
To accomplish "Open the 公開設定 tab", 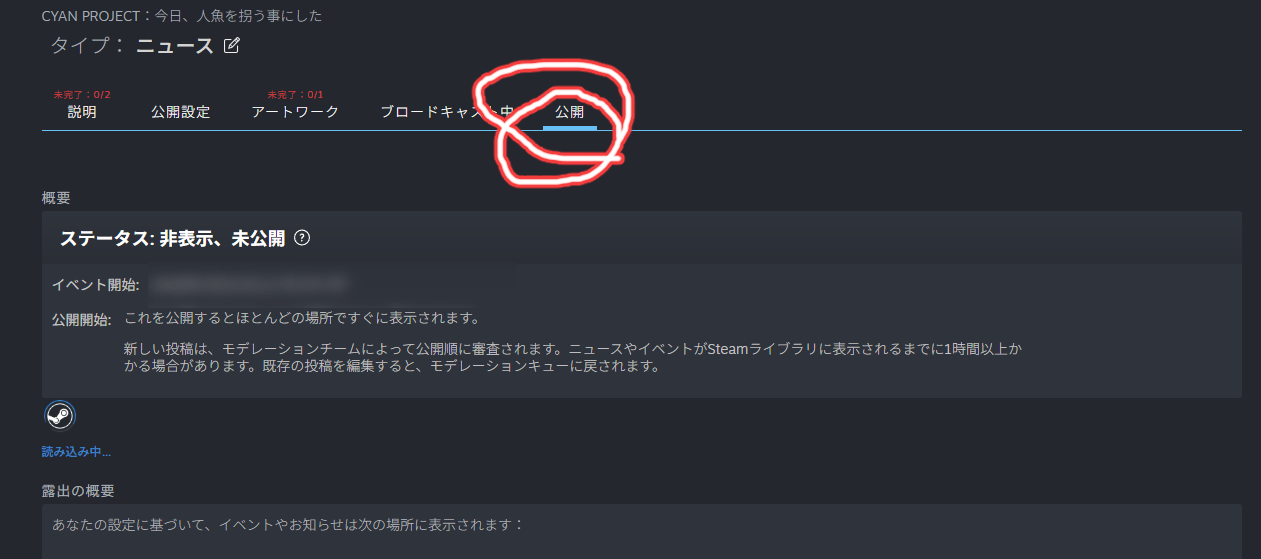I will (181, 112).
